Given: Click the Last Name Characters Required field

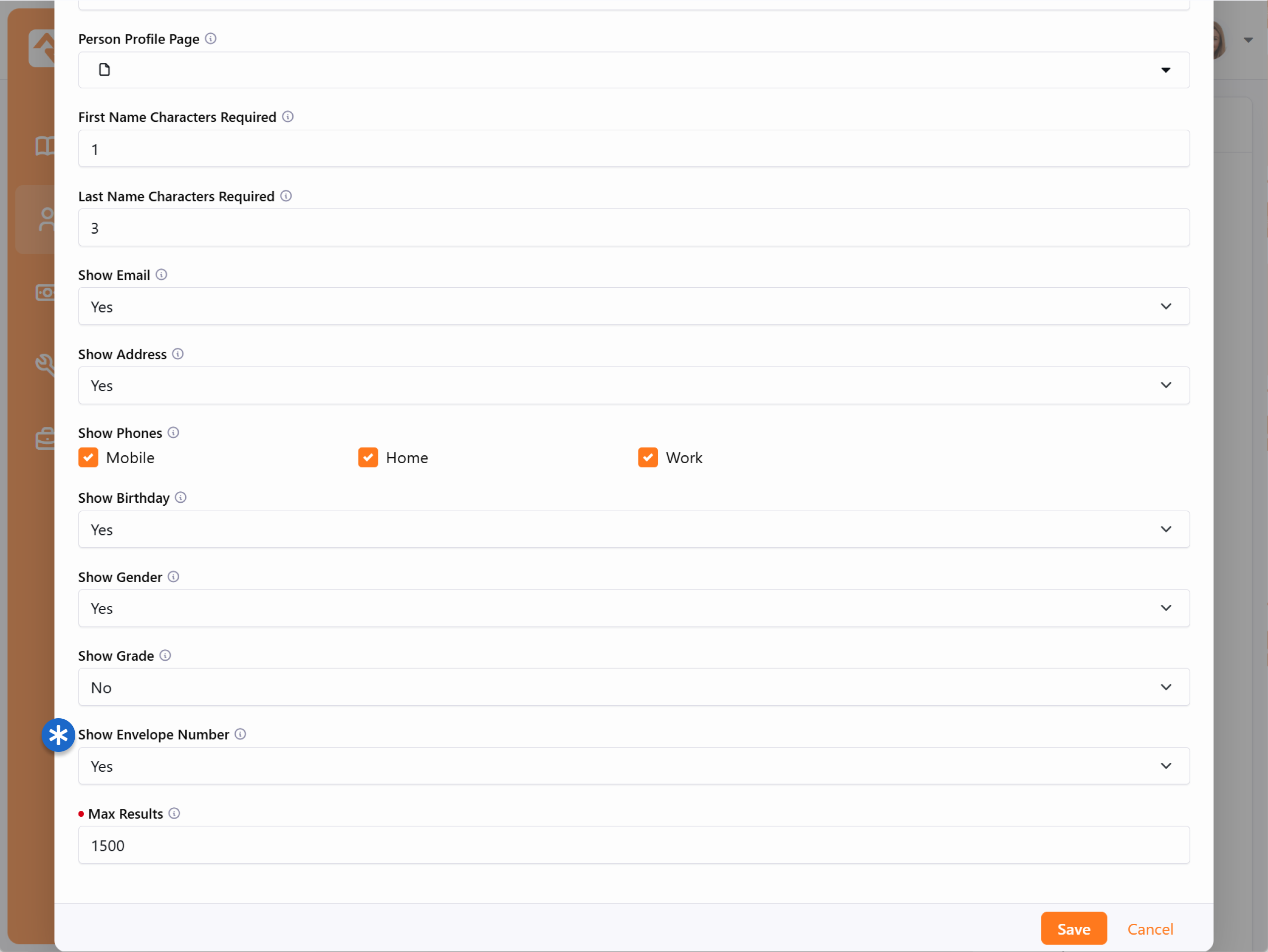Looking at the screenshot, I should coord(634,228).
